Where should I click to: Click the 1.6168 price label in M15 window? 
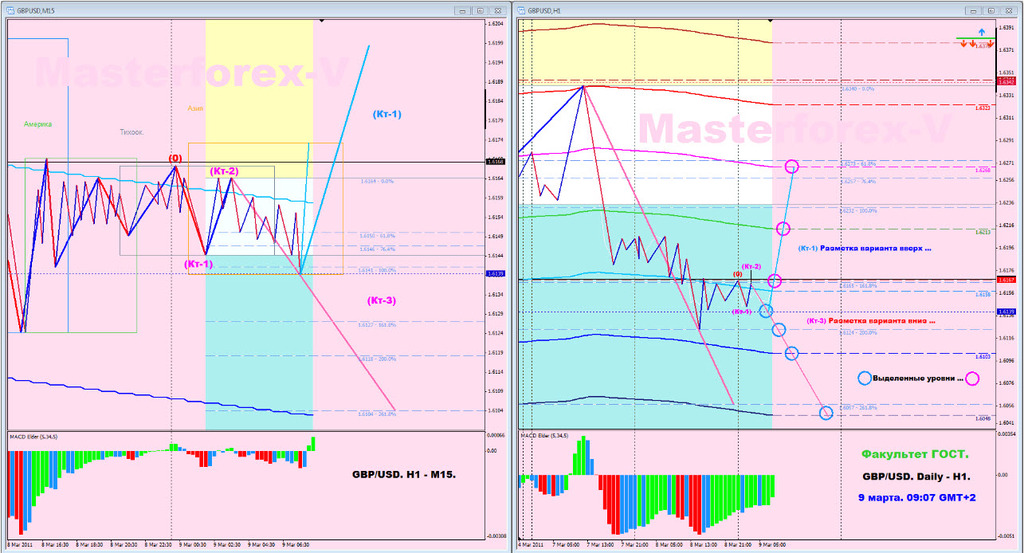tap(495, 161)
